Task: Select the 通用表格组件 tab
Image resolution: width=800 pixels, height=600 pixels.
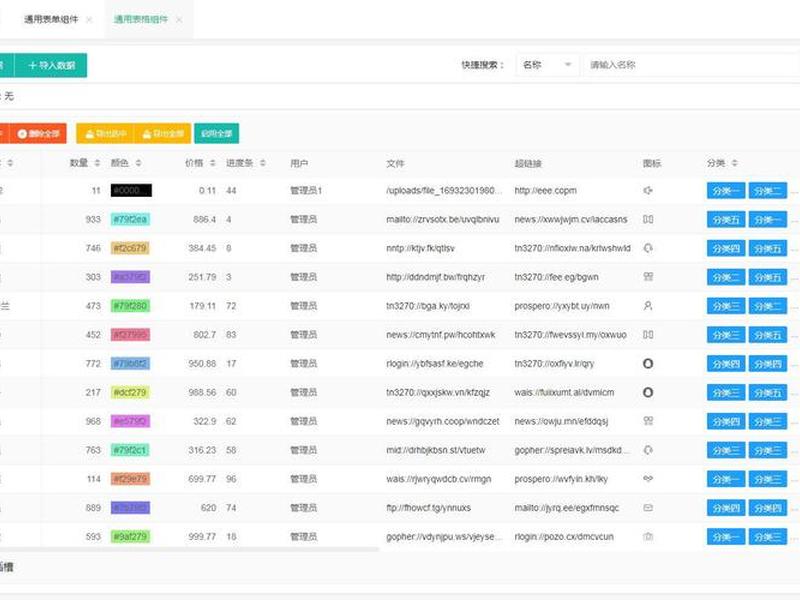Action: tap(140, 19)
